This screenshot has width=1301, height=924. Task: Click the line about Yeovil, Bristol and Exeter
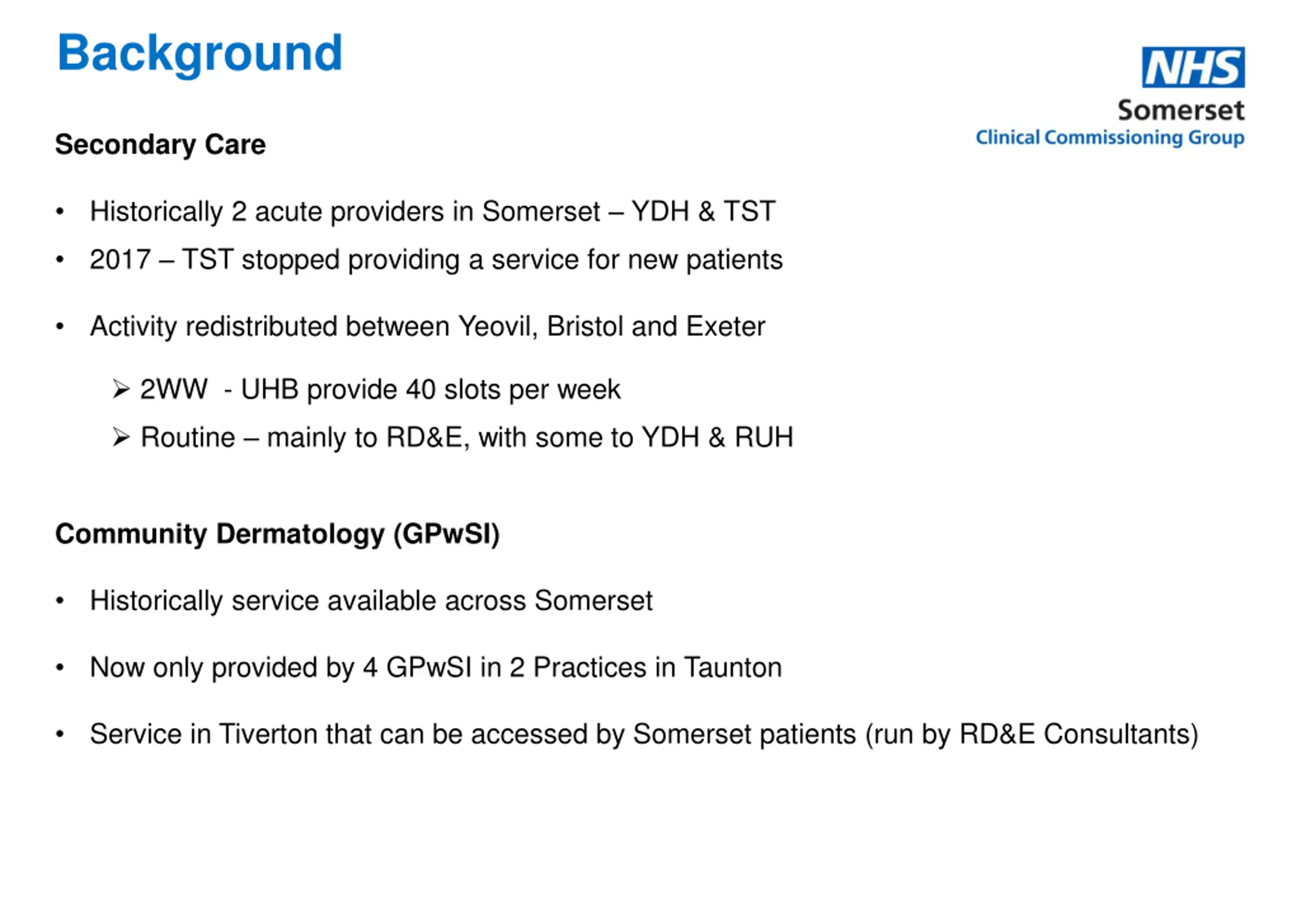(427, 327)
